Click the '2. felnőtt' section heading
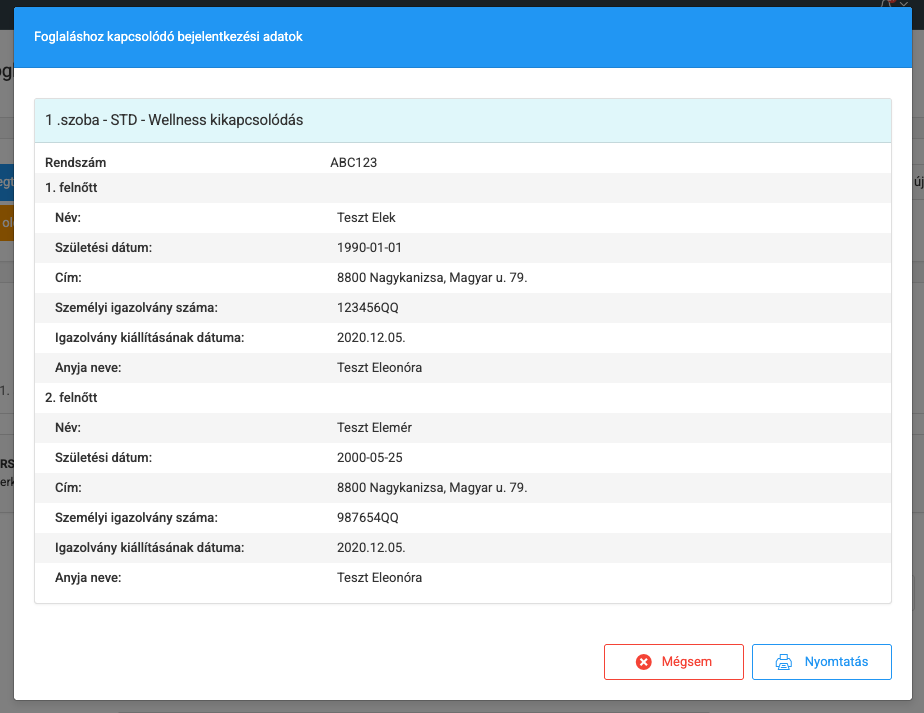 tap(71, 398)
